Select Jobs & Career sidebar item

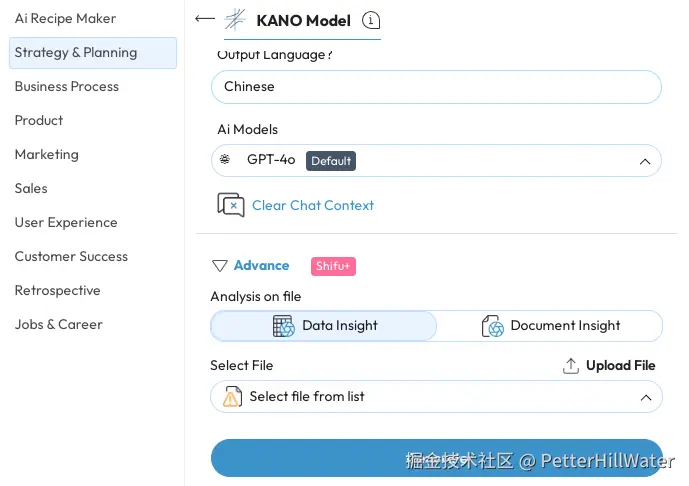click(59, 325)
